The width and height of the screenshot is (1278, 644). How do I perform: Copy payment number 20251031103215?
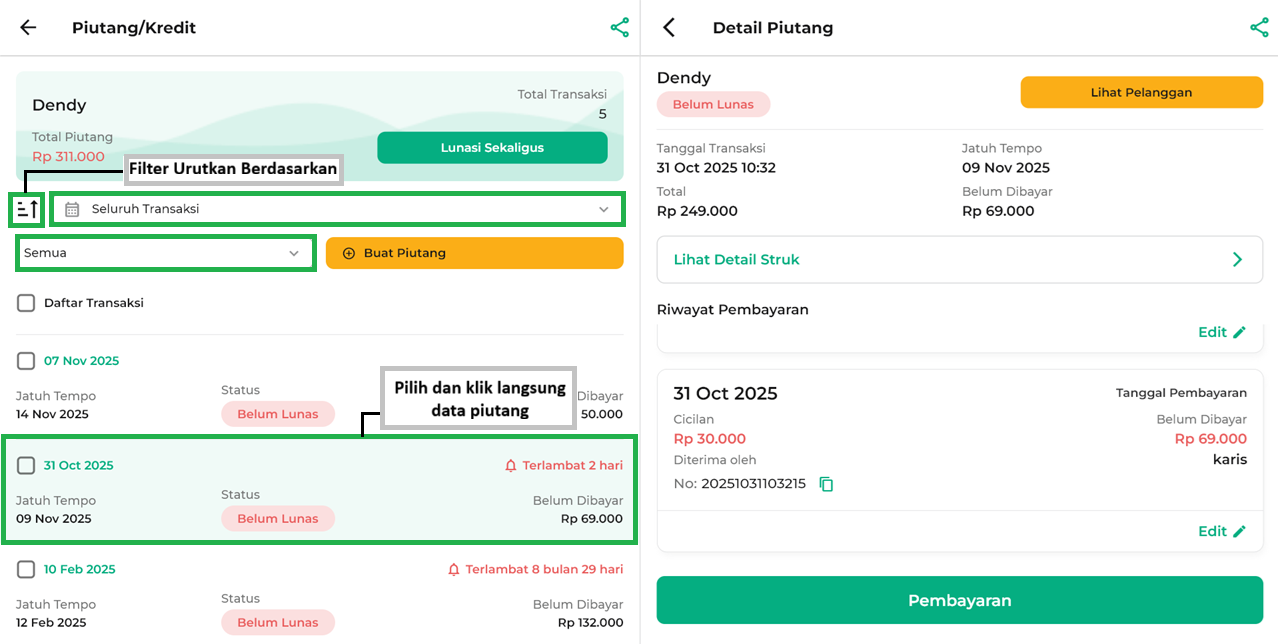(x=826, y=484)
